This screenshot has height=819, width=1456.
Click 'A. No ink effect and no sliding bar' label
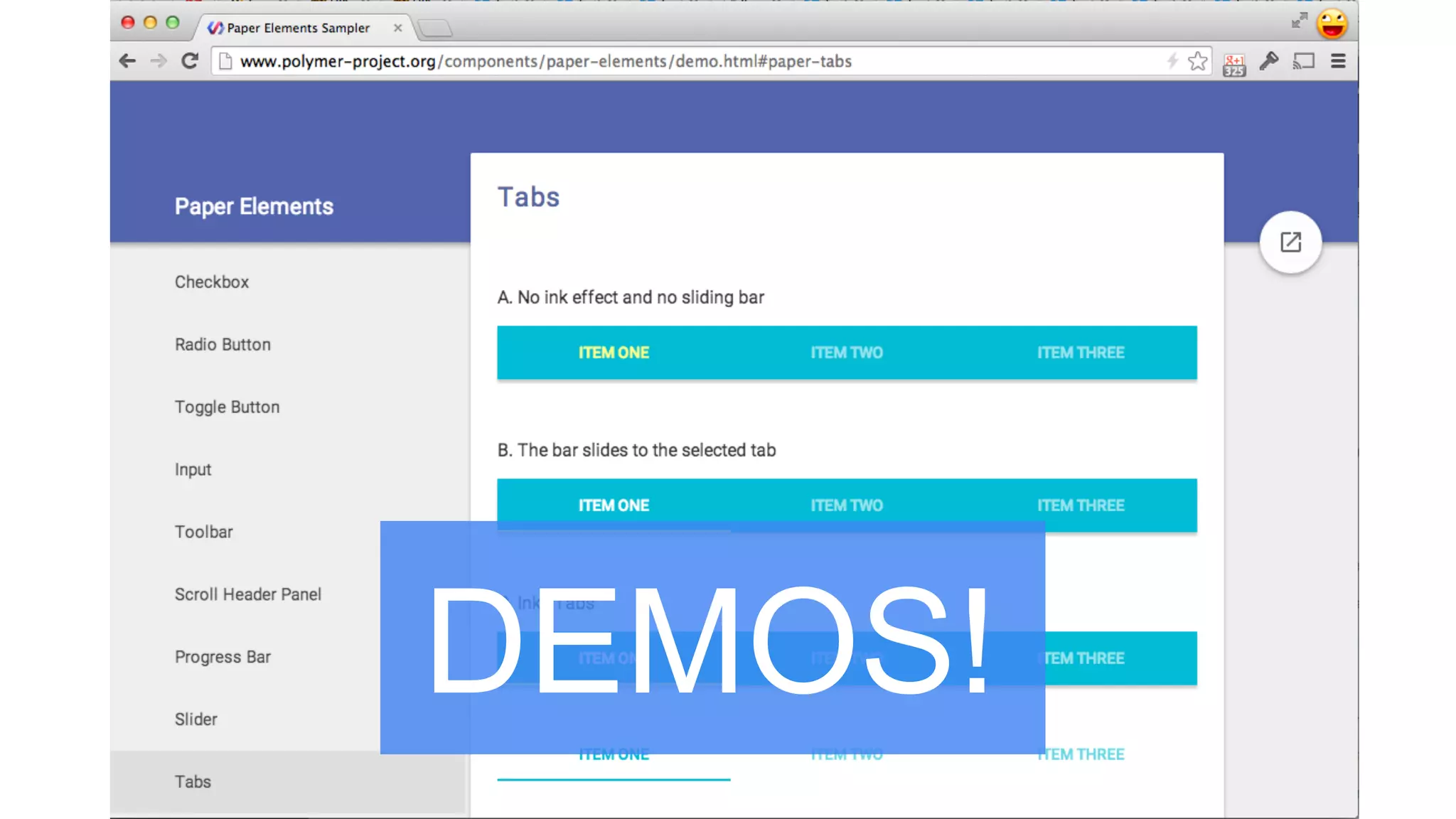pyautogui.click(x=631, y=297)
